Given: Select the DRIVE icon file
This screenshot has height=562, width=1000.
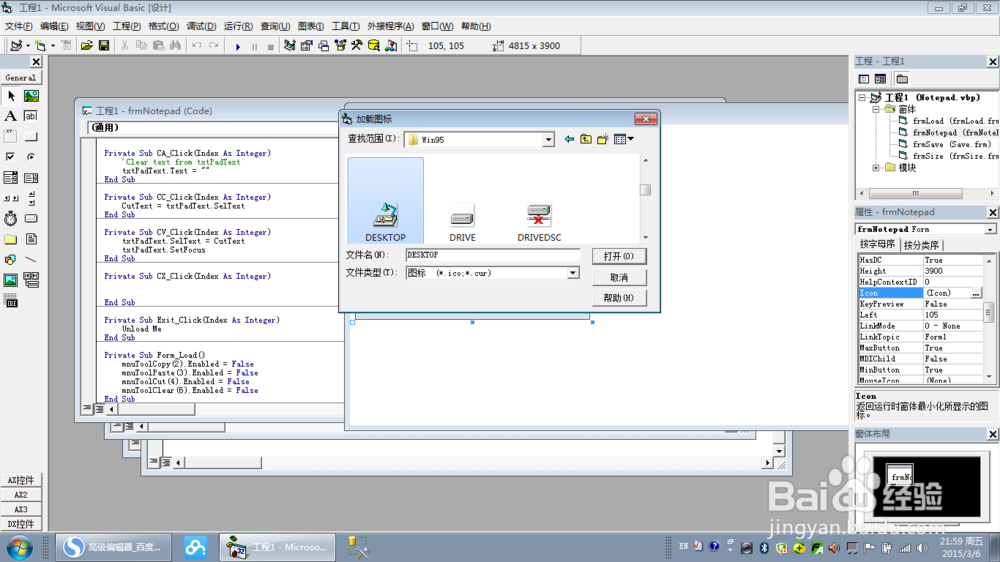Looking at the screenshot, I should click(x=462, y=222).
